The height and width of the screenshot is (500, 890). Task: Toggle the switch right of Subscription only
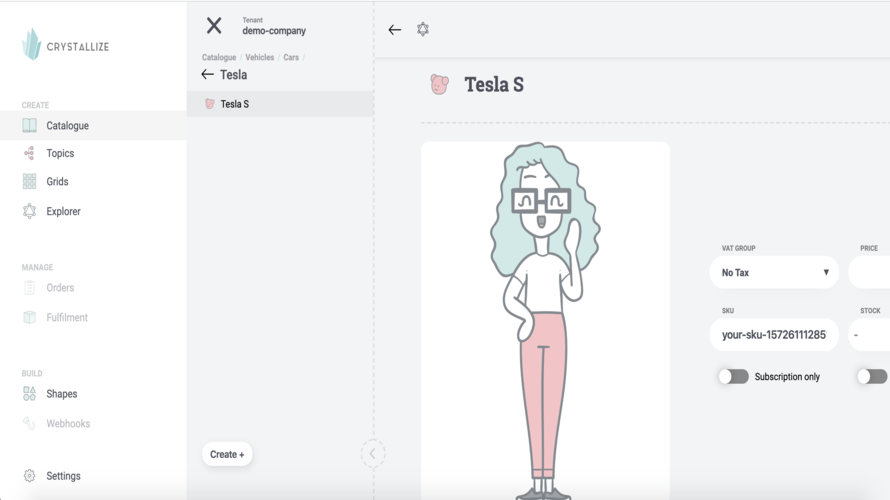(x=872, y=377)
